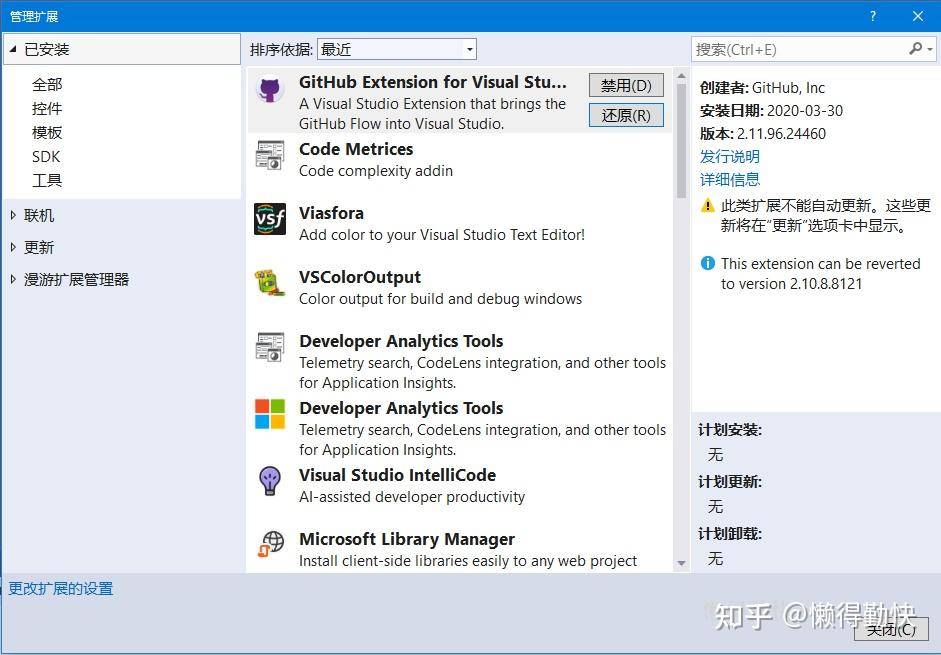Select GitHub Extension for Visual Studio entry

[x=459, y=100]
